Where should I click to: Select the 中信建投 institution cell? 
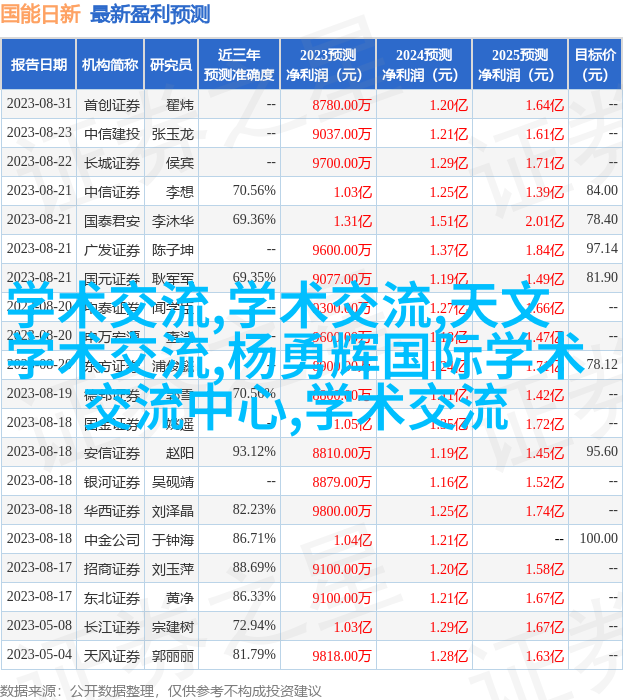pos(112,134)
